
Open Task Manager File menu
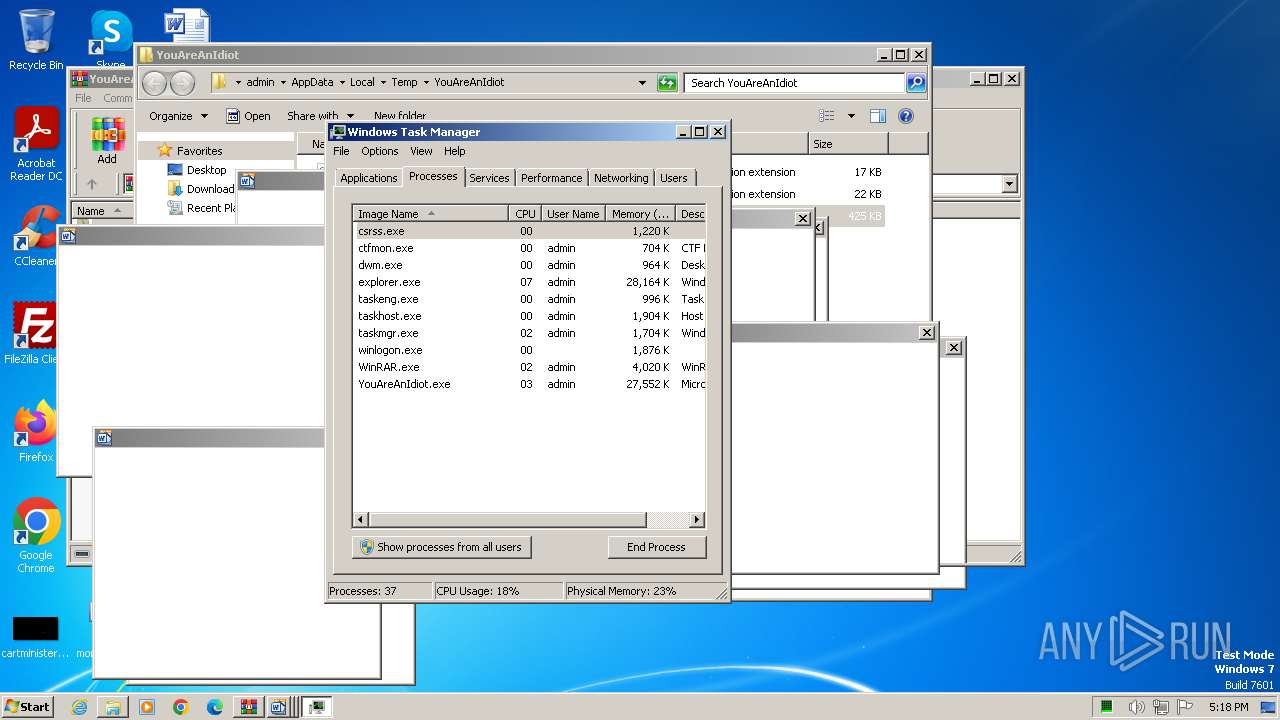click(x=341, y=151)
